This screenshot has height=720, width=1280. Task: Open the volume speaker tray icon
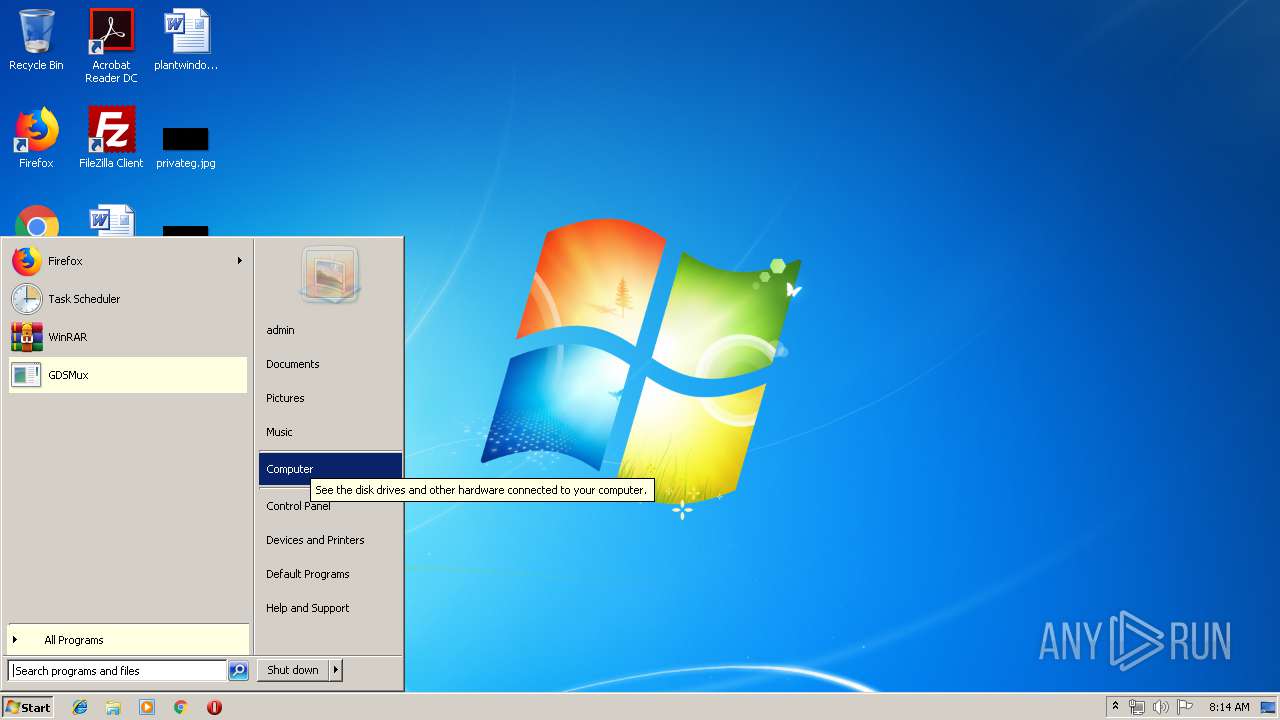pyautogui.click(x=1160, y=707)
